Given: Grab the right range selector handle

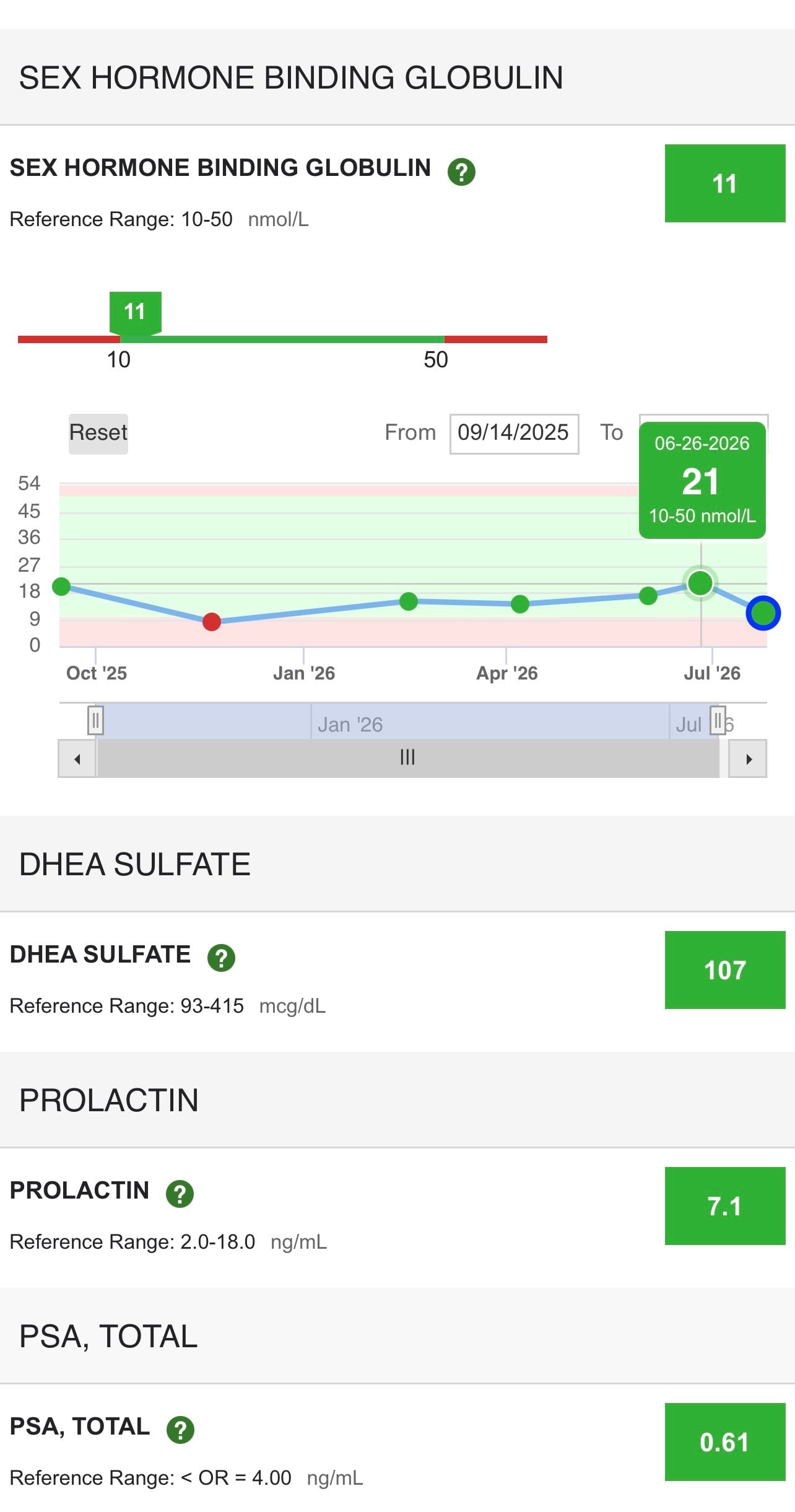Looking at the screenshot, I should [718, 720].
